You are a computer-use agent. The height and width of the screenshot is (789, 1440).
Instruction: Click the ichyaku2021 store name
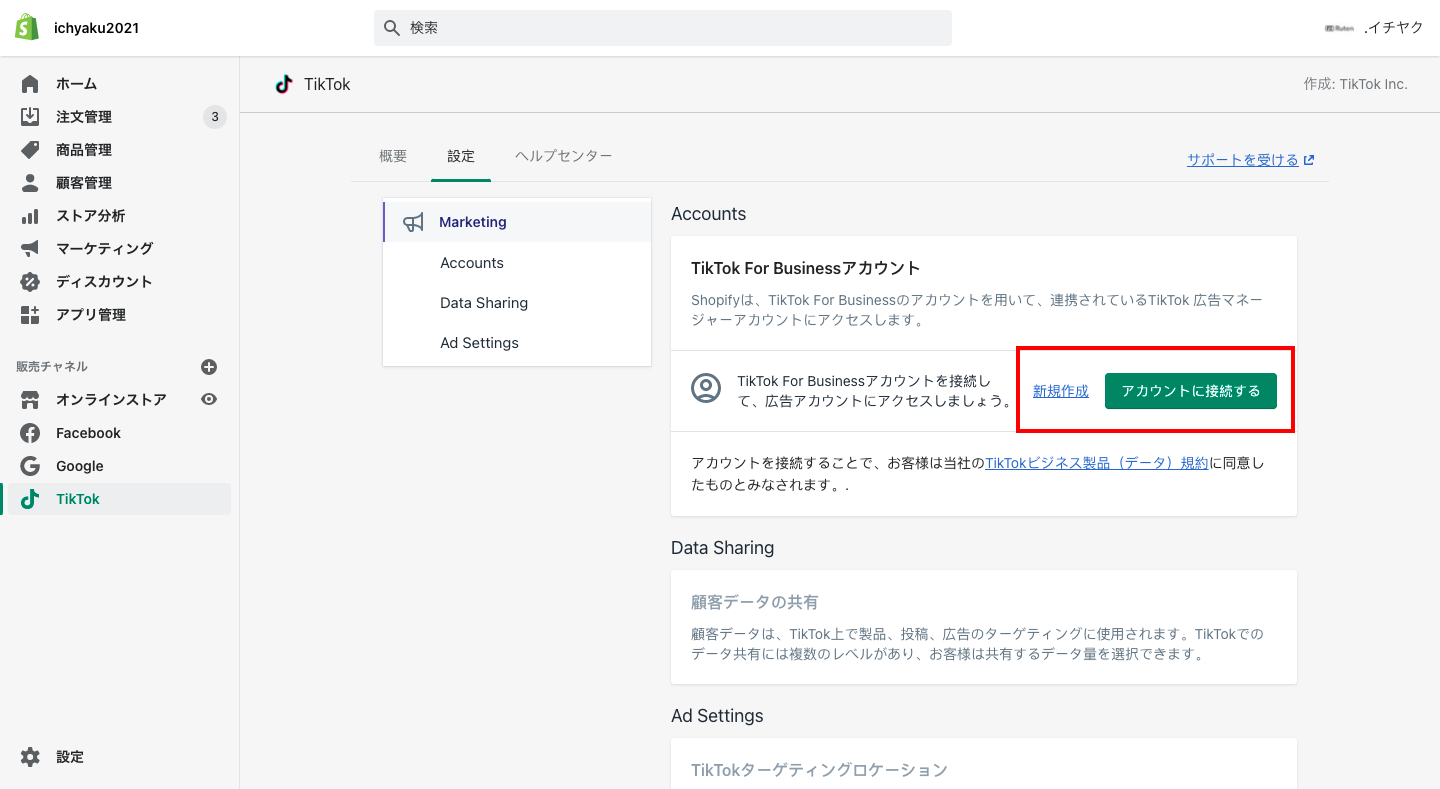coord(96,28)
